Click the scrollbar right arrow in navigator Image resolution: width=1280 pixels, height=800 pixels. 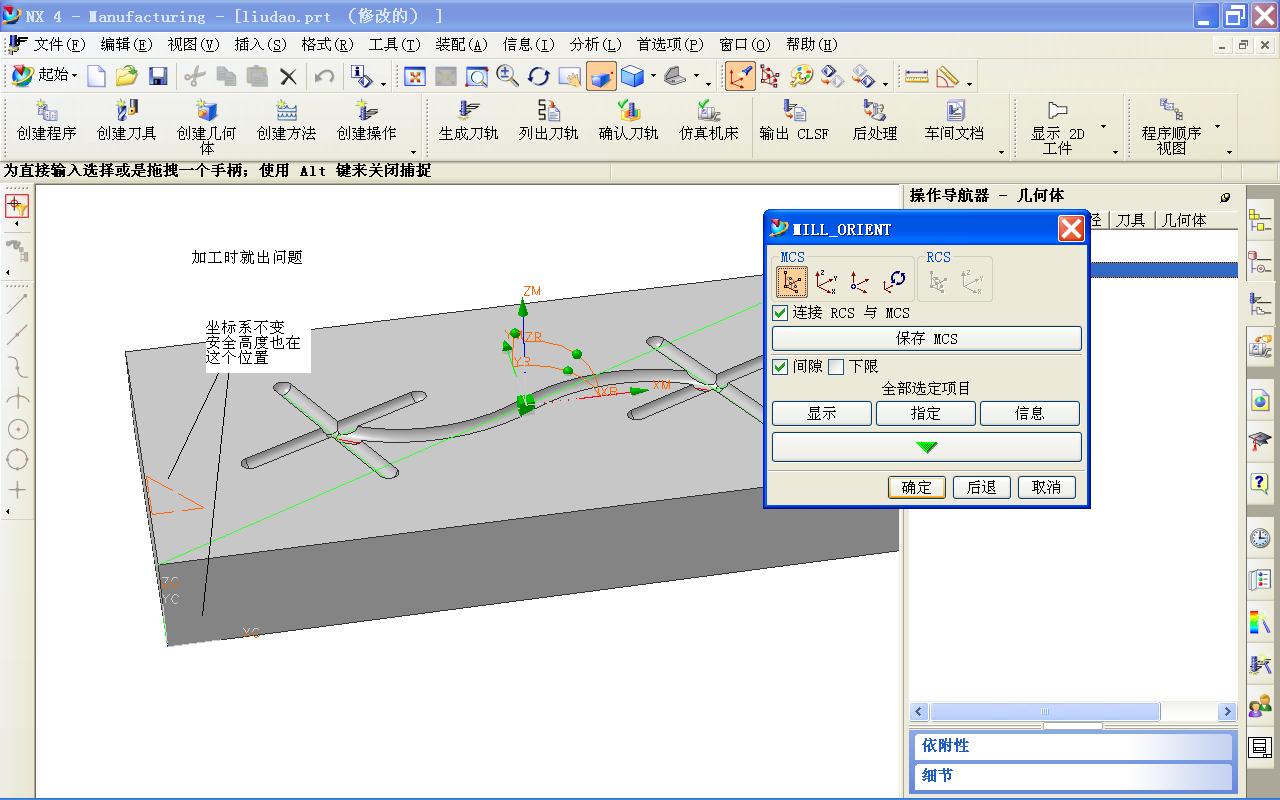pyautogui.click(x=1227, y=712)
